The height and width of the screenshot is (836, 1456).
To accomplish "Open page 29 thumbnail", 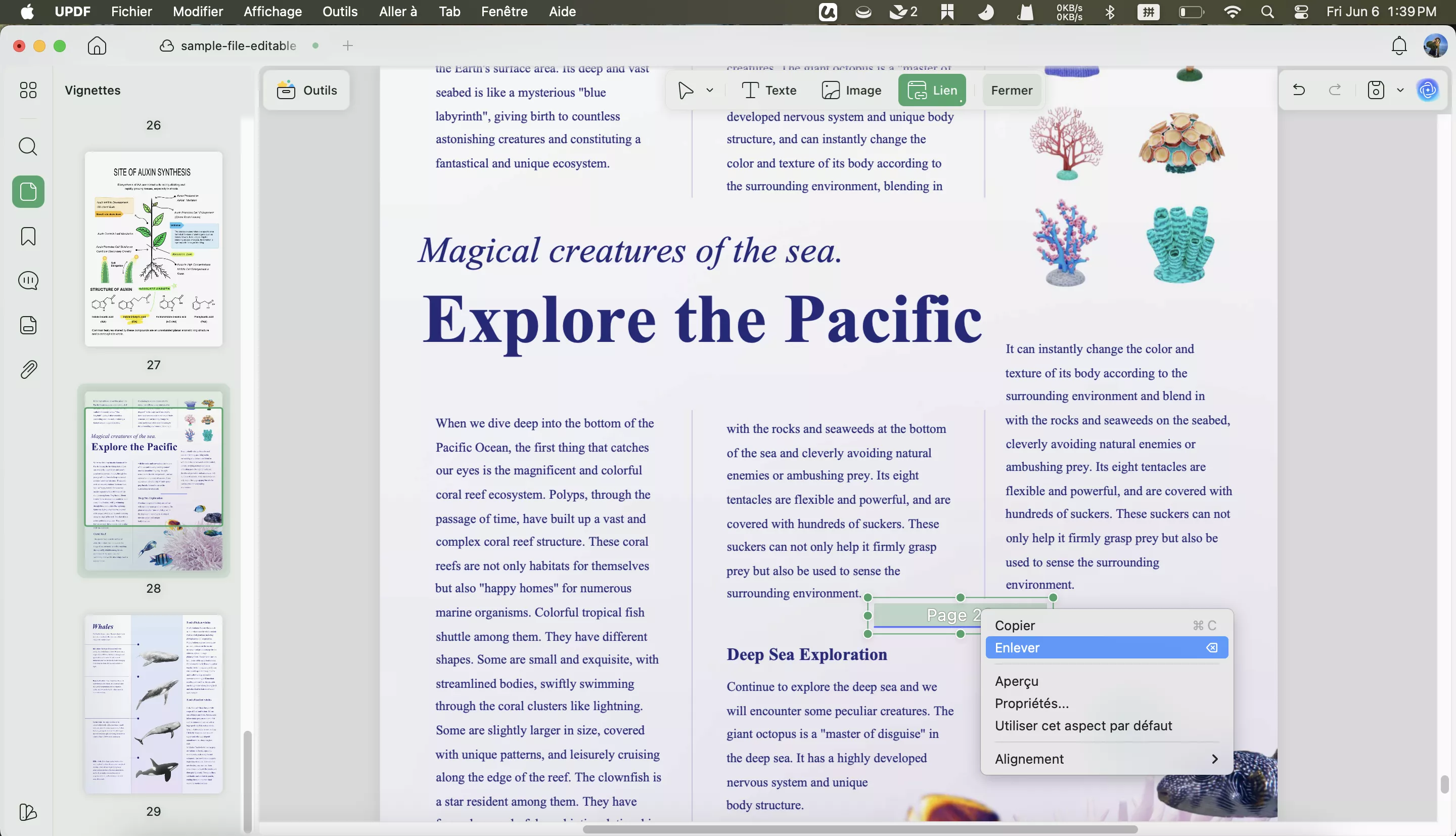I will tap(153, 705).
